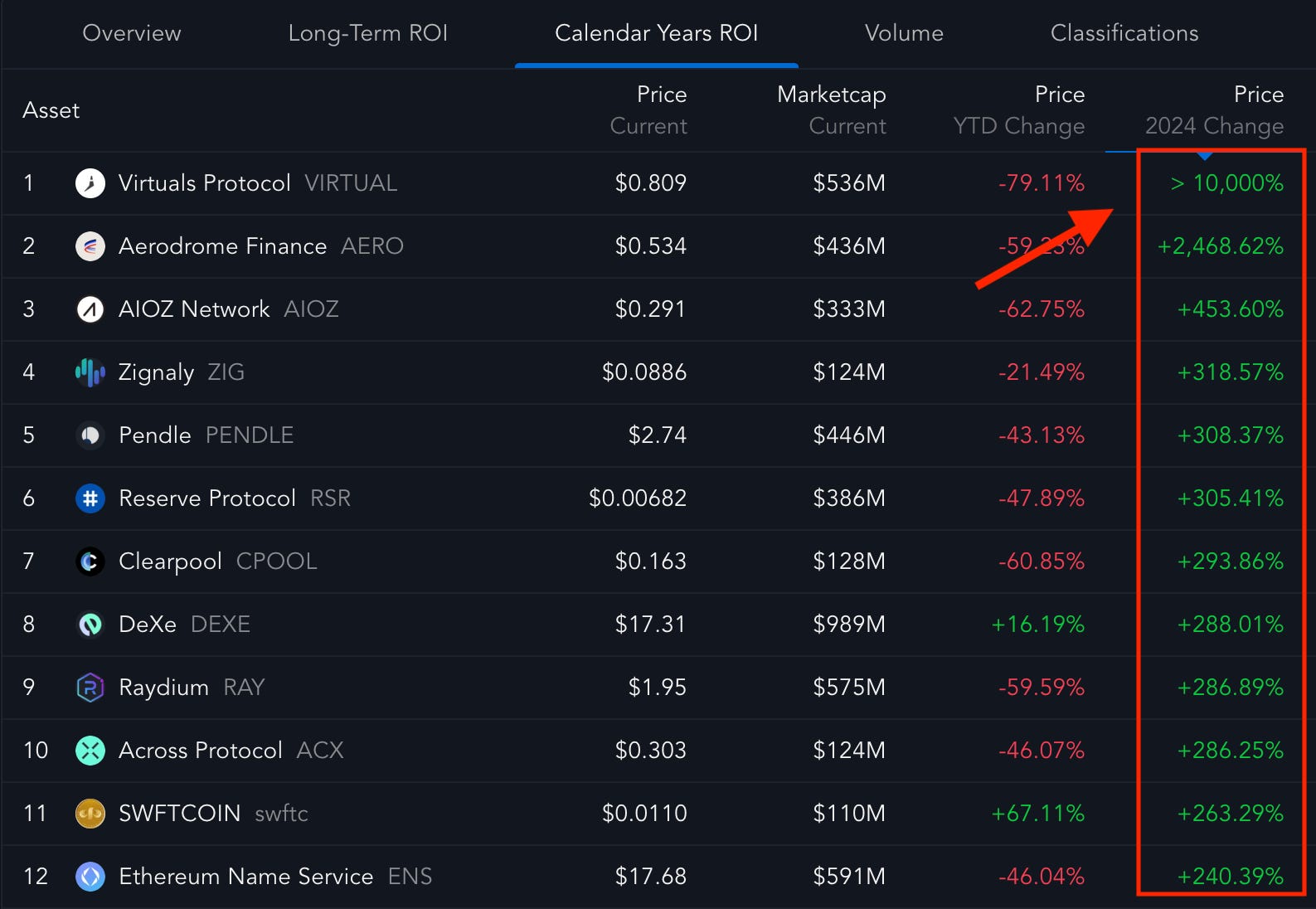Open the Virtuals Protocol asset name
This screenshot has width=1316, height=909.
[205, 182]
